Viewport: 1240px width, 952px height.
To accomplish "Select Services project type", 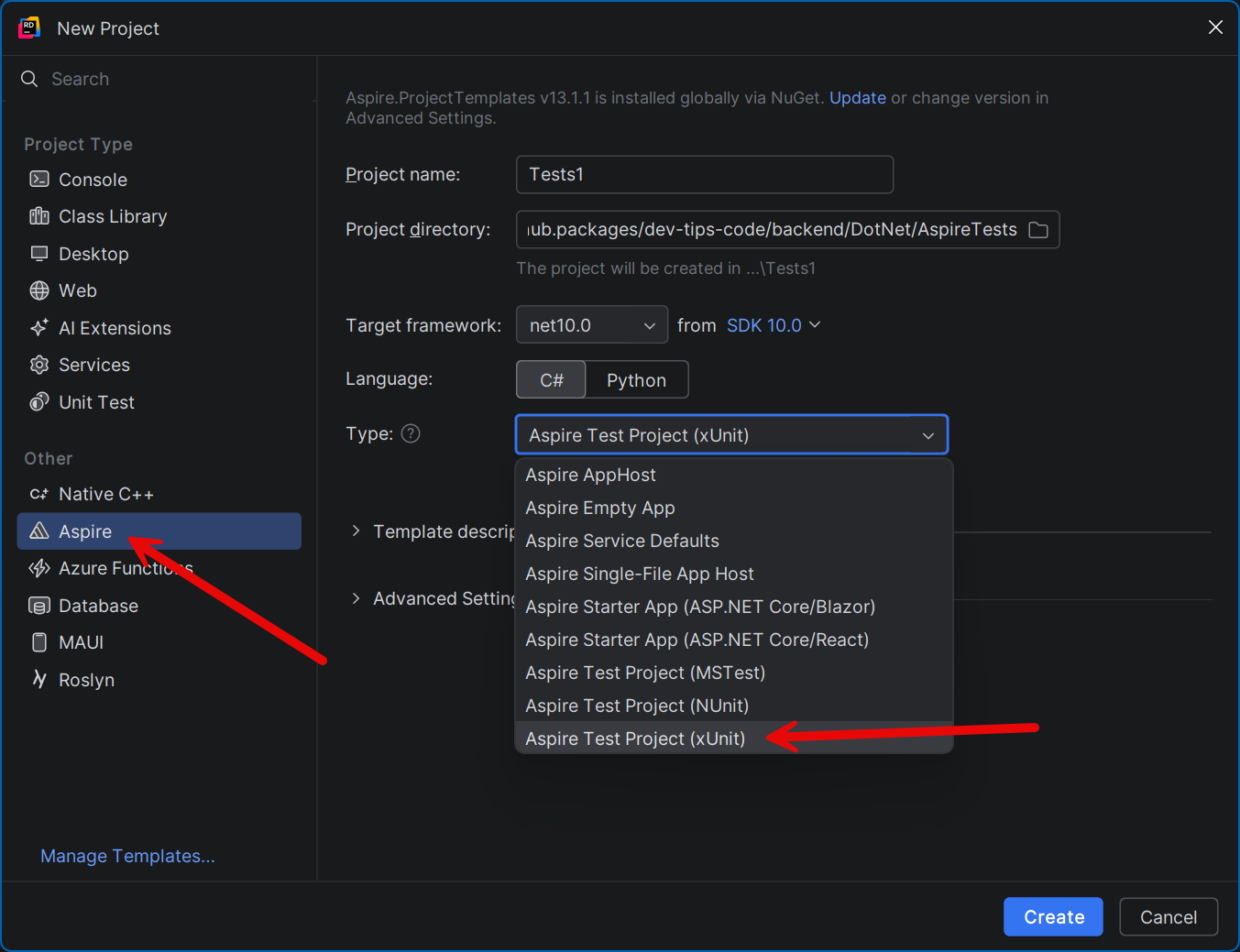I will click(x=159, y=365).
